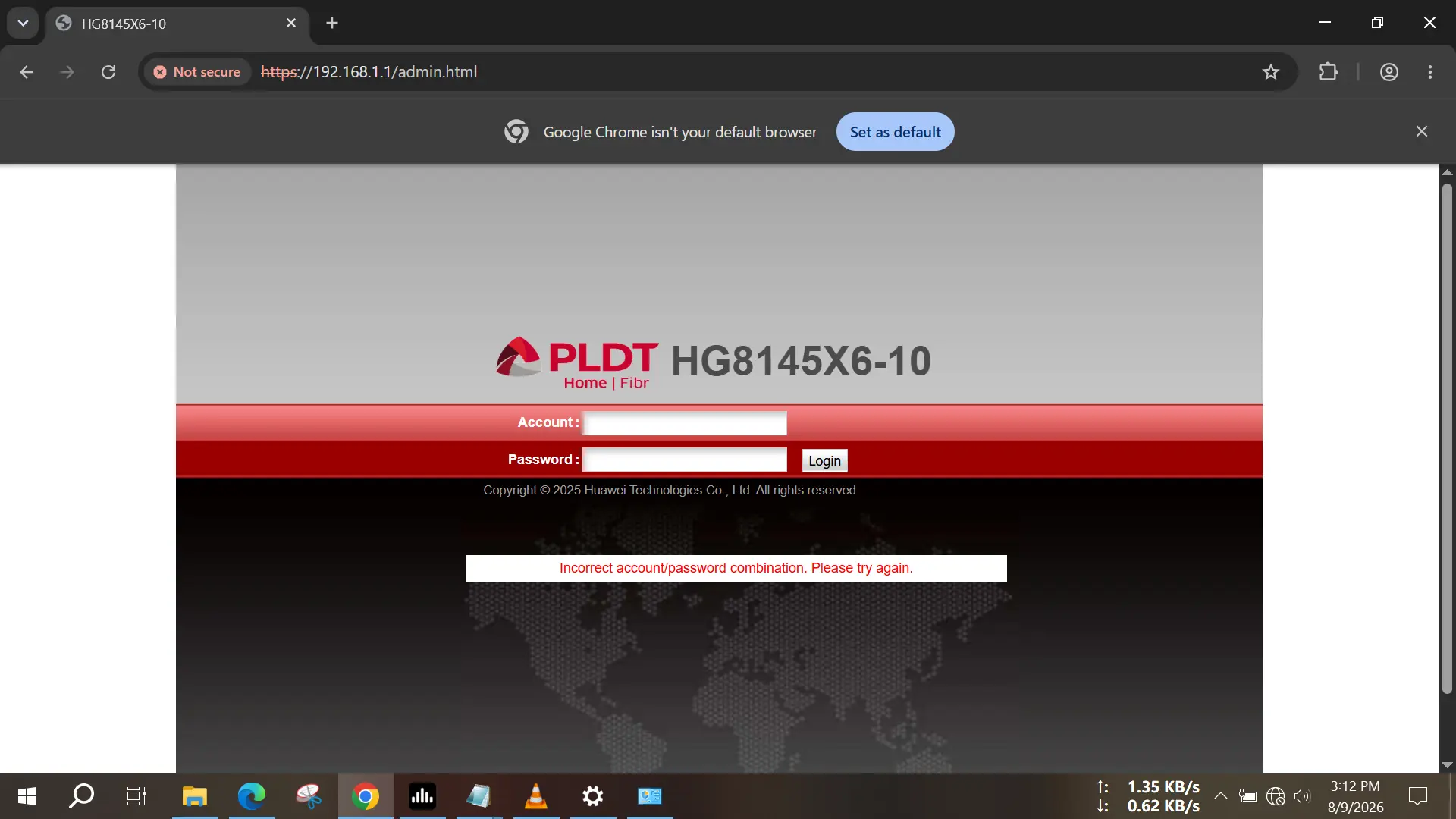Expand the tab search dropdown
The height and width of the screenshot is (819, 1456).
tap(23, 24)
